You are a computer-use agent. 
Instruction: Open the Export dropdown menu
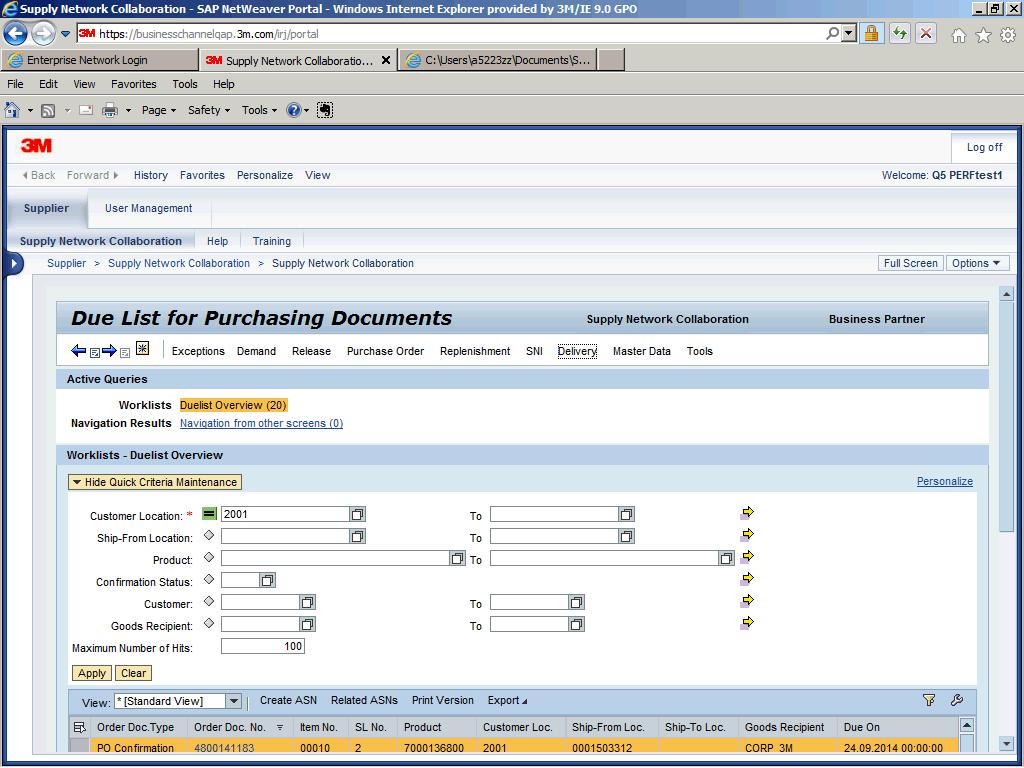507,700
